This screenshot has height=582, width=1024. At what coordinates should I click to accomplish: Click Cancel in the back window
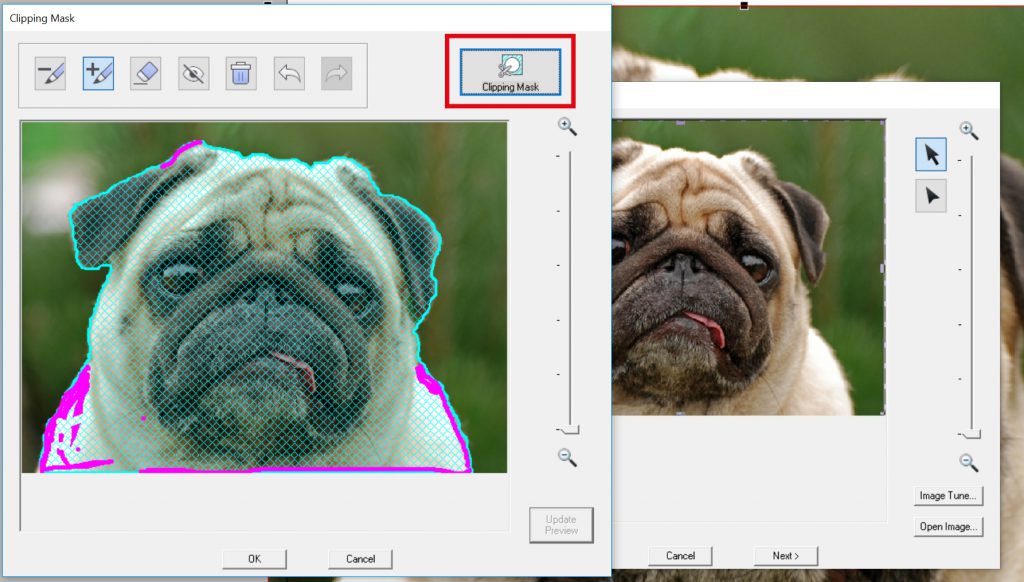pyautogui.click(x=680, y=556)
